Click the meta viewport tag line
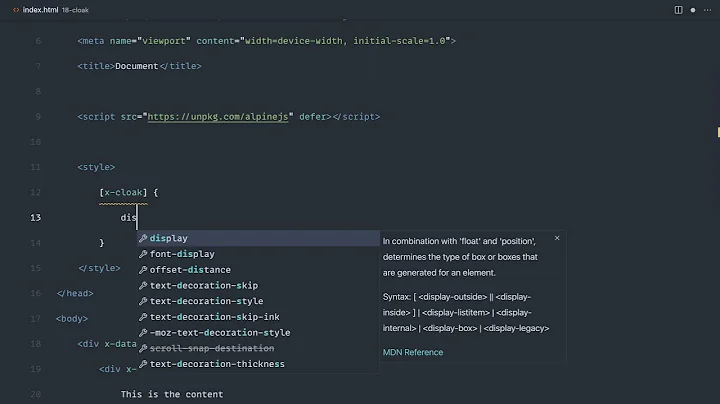This screenshot has height=404, width=720. pyautogui.click(x=266, y=41)
